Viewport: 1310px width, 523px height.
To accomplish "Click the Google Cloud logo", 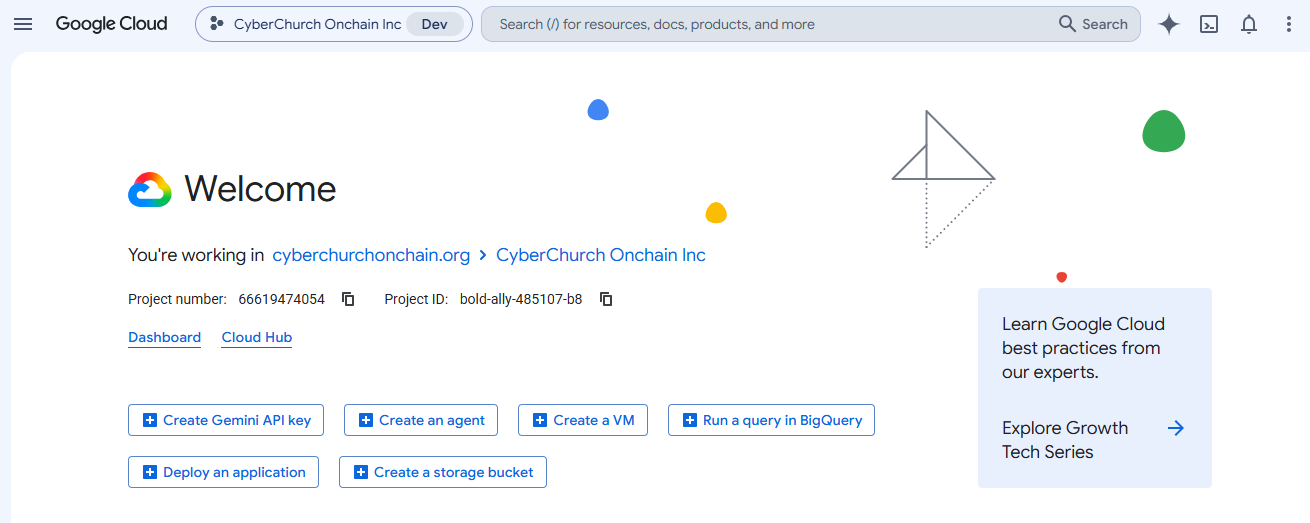I will click(111, 24).
